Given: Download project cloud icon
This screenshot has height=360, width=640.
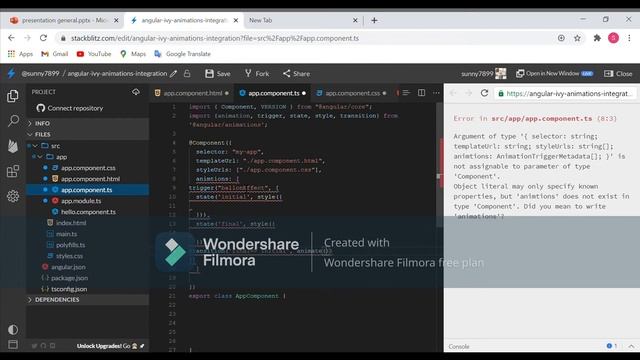Looking at the screenshot, I should (136, 92).
